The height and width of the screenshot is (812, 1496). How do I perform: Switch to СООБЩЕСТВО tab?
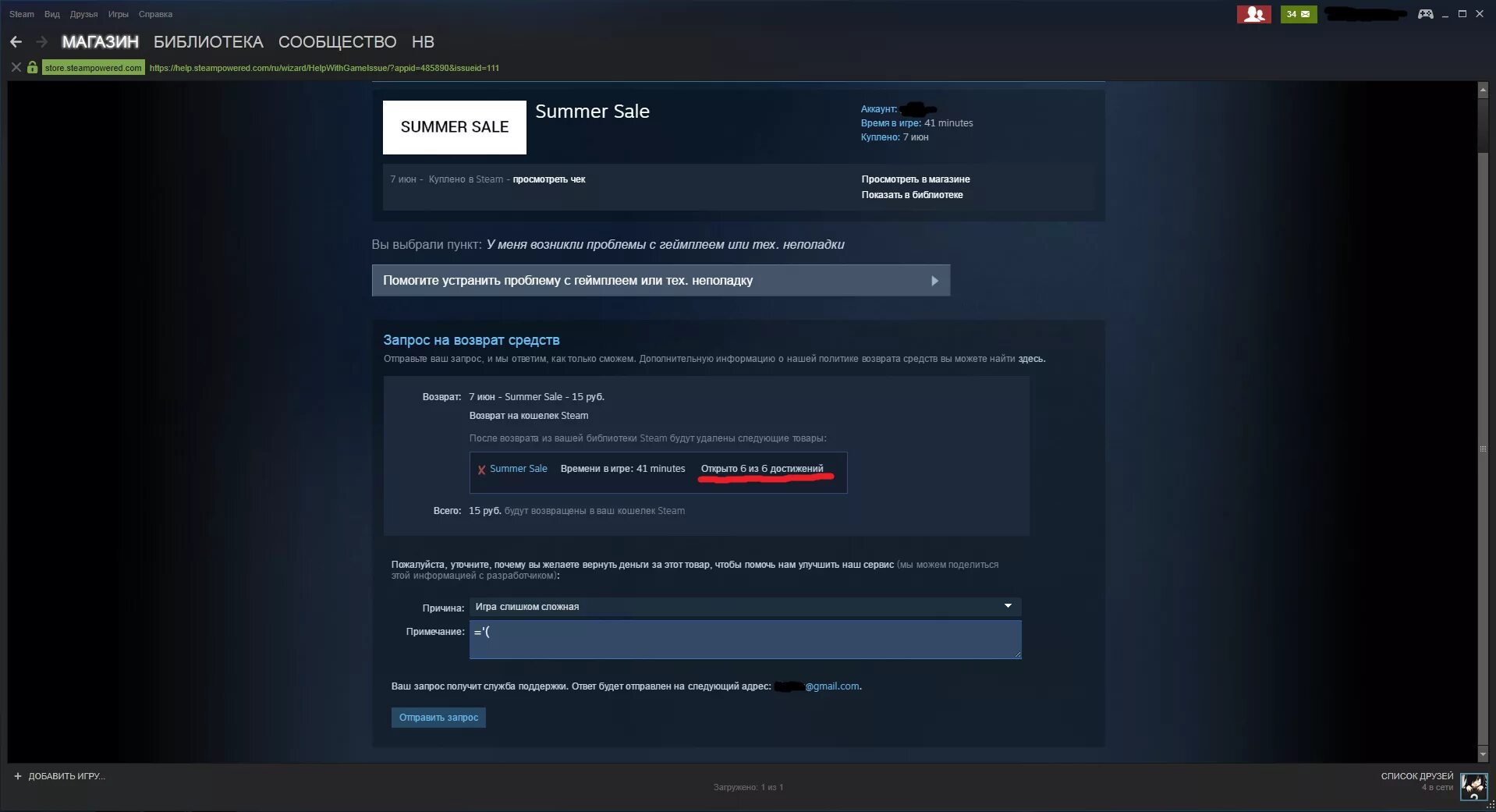pyautogui.click(x=337, y=42)
